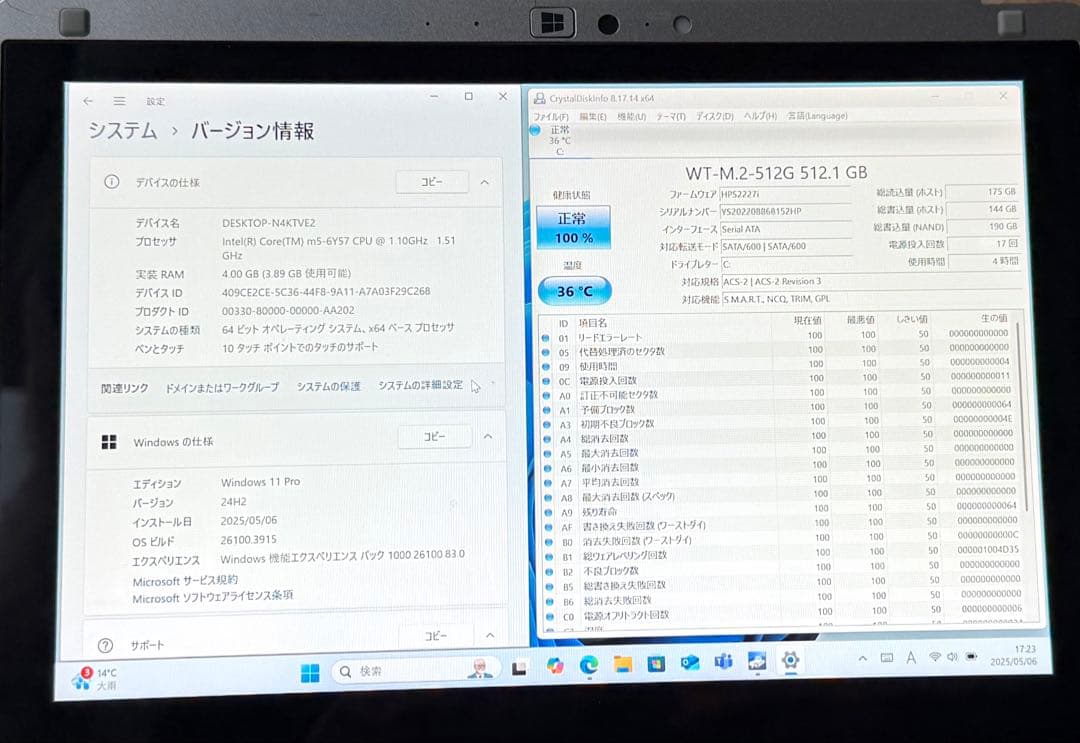Image resolution: width=1080 pixels, height=743 pixels.
Task: Open Outlook from the taskbar
Action: (x=688, y=662)
